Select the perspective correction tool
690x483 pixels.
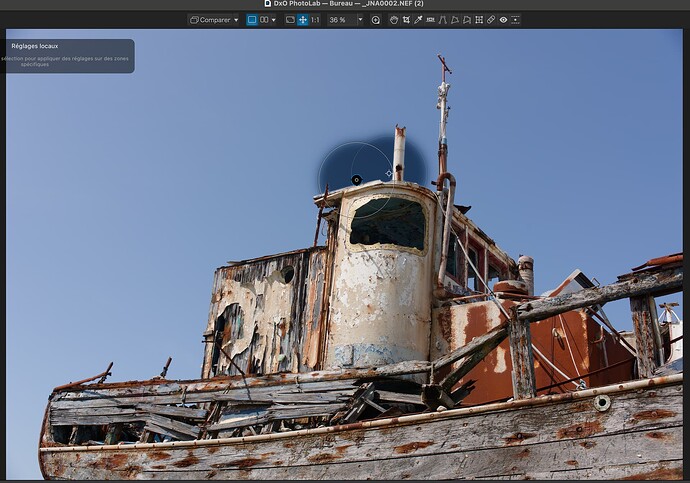[x=442, y=20]
